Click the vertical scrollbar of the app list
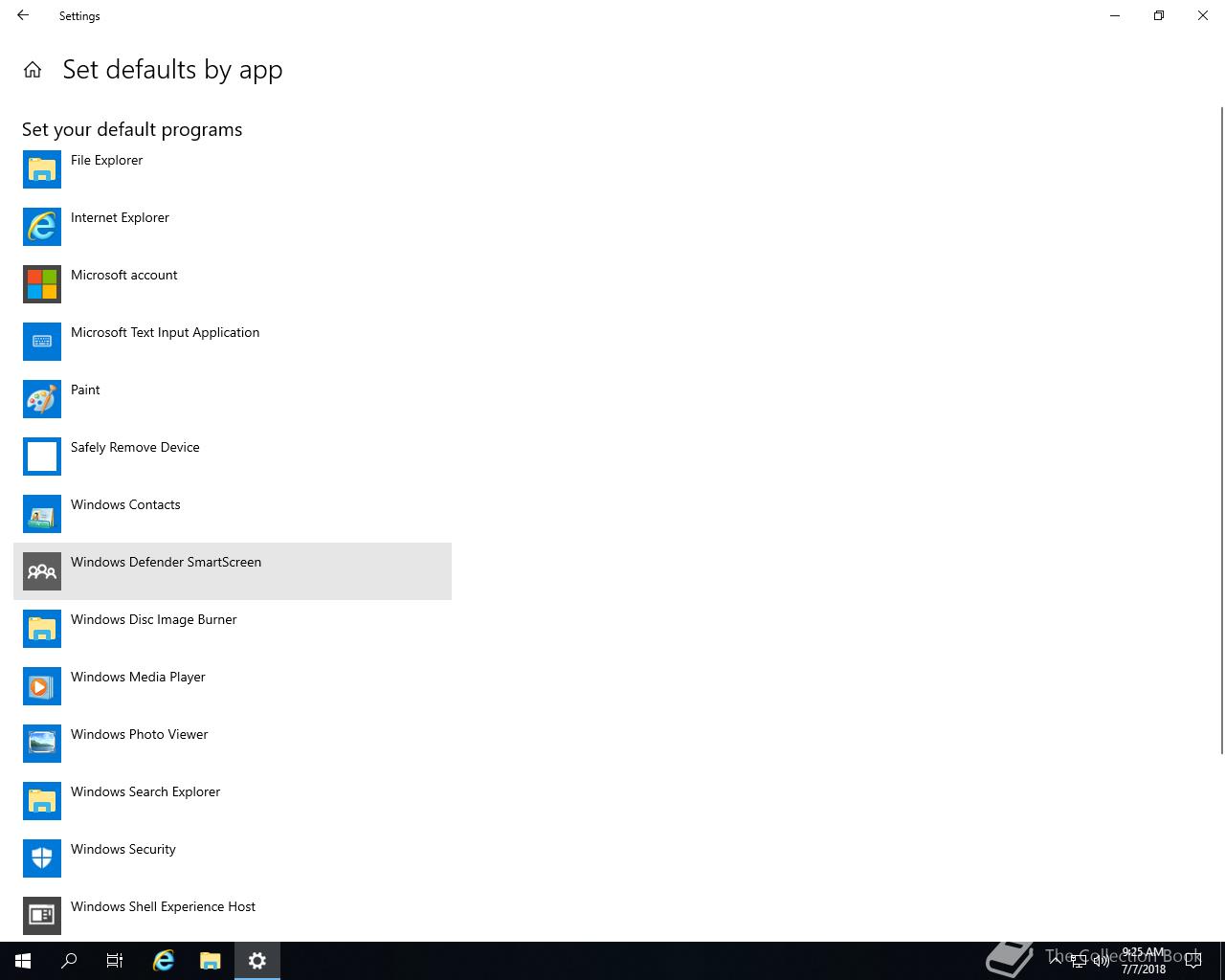The height and width of the screenshot is (980, 1225). tap(1221, 431)
